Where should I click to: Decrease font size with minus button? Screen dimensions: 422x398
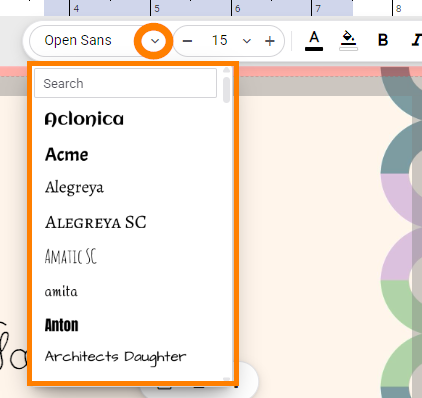(187, 41)
